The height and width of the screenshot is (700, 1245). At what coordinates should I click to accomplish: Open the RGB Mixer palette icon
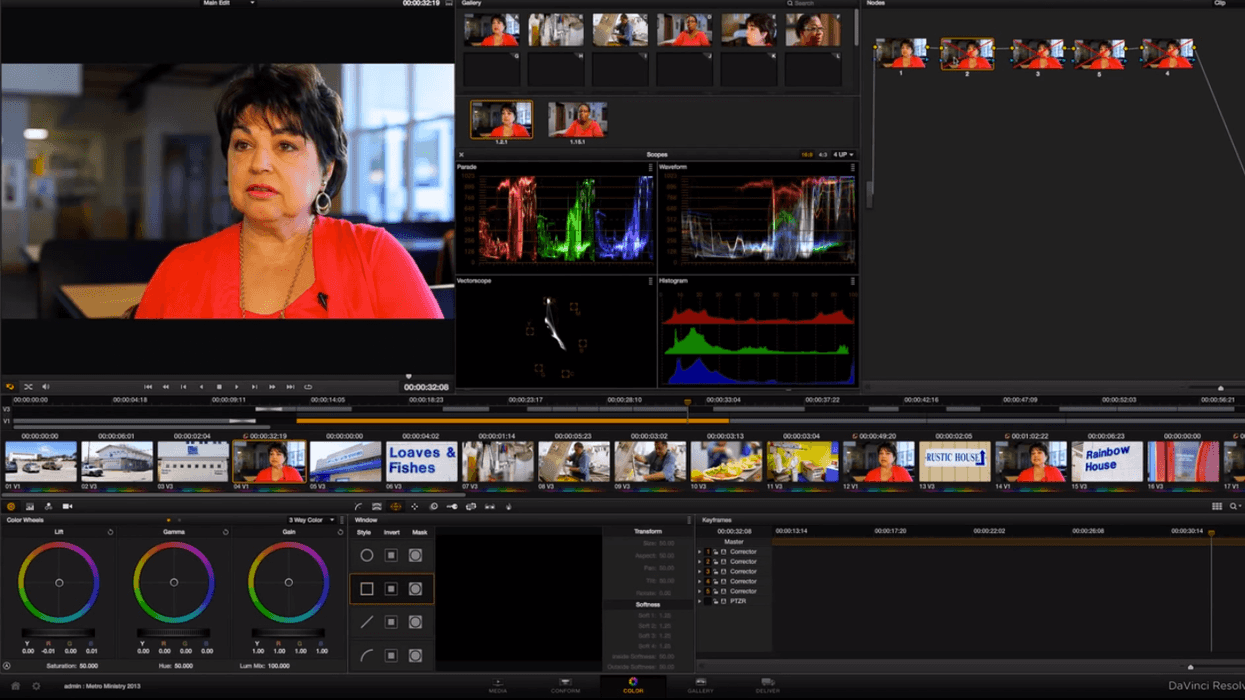point(29,507)
